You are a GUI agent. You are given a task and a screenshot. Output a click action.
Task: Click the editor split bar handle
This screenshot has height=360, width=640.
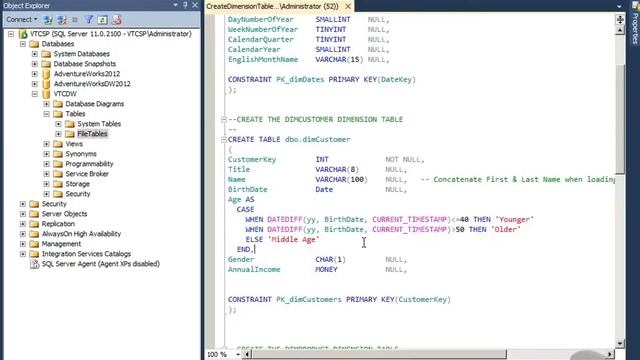[620, 19]
